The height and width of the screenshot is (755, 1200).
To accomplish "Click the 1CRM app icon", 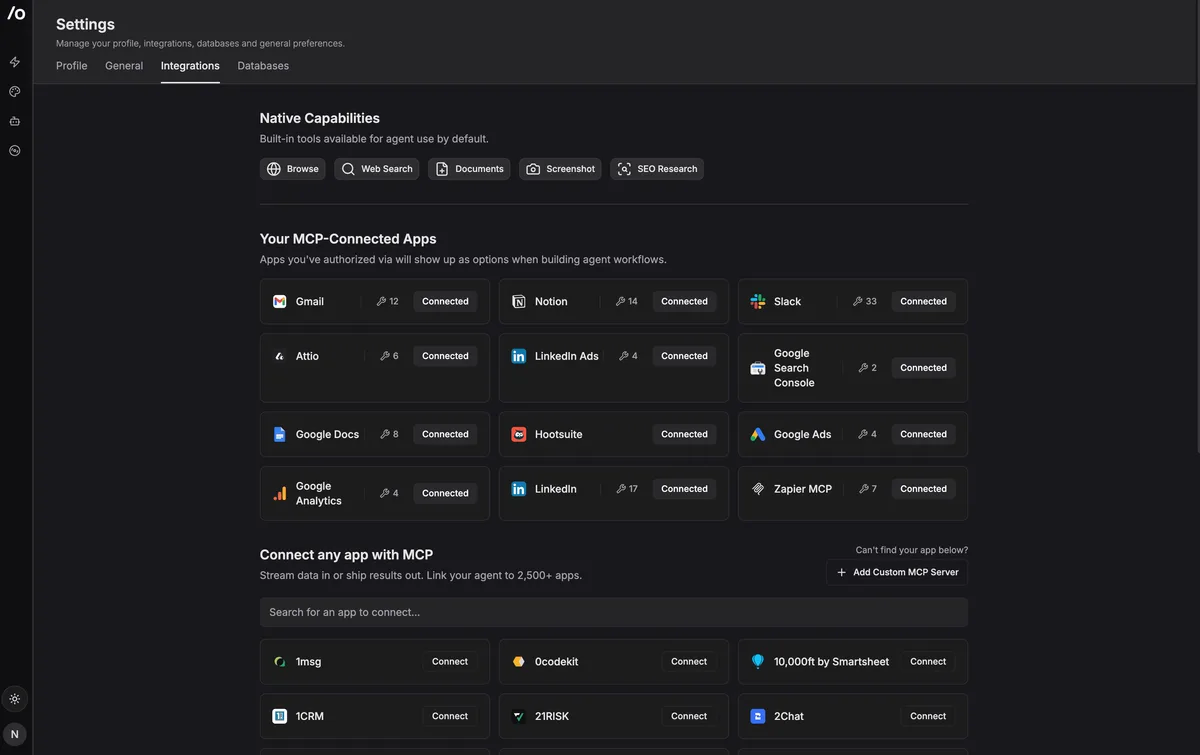I will click(x=280, y=716).
